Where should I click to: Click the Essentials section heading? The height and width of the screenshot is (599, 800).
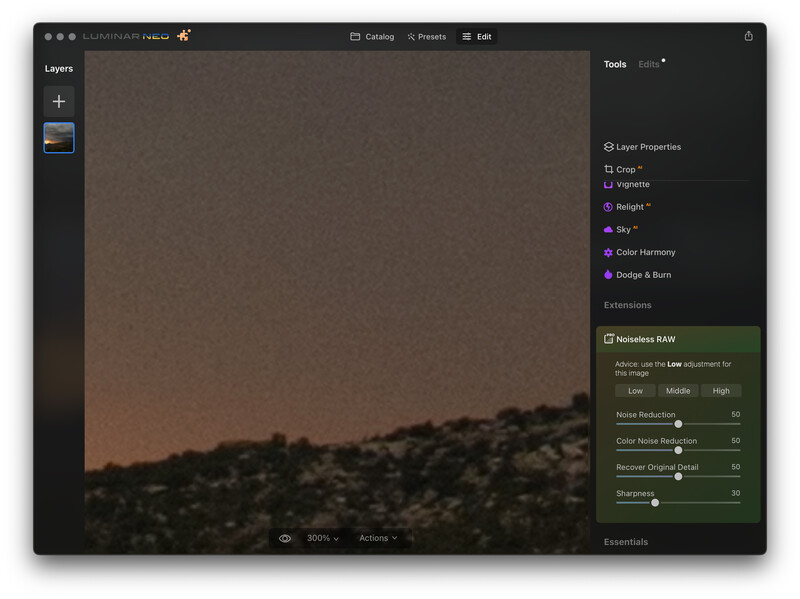[x=626, y=542]
